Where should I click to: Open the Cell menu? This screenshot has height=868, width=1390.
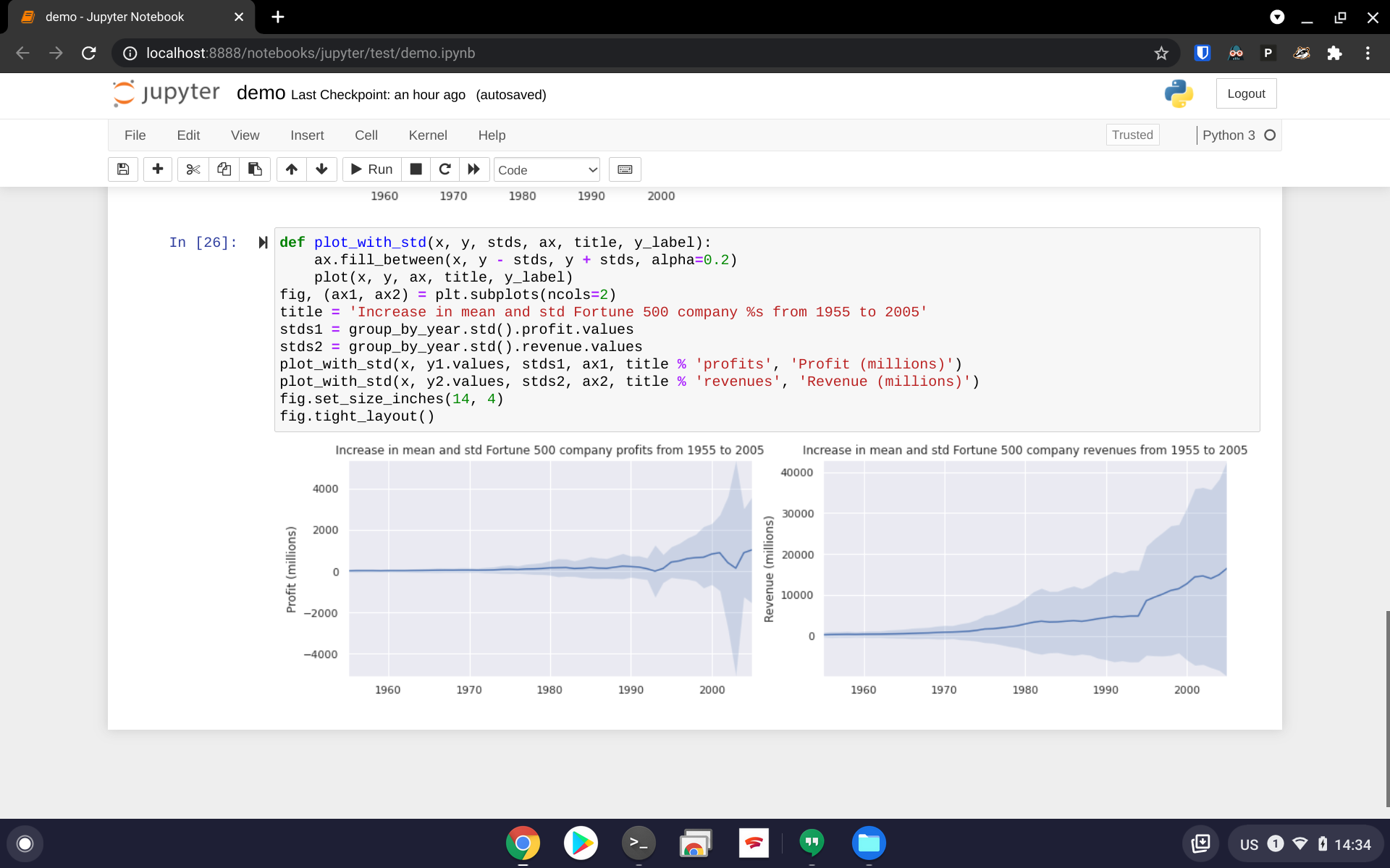(x=365, y=135)
